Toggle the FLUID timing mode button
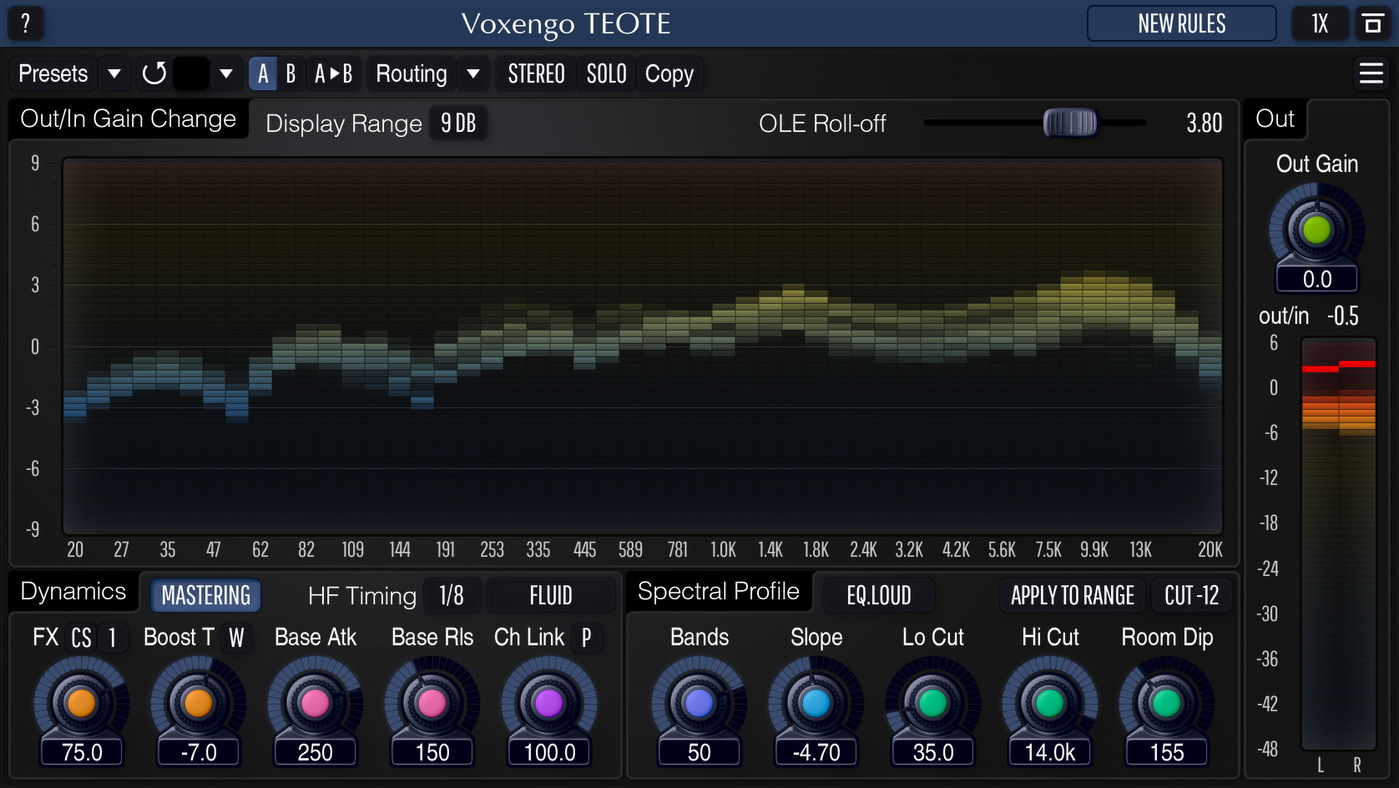1399x788 pixels. pos(551,595)
